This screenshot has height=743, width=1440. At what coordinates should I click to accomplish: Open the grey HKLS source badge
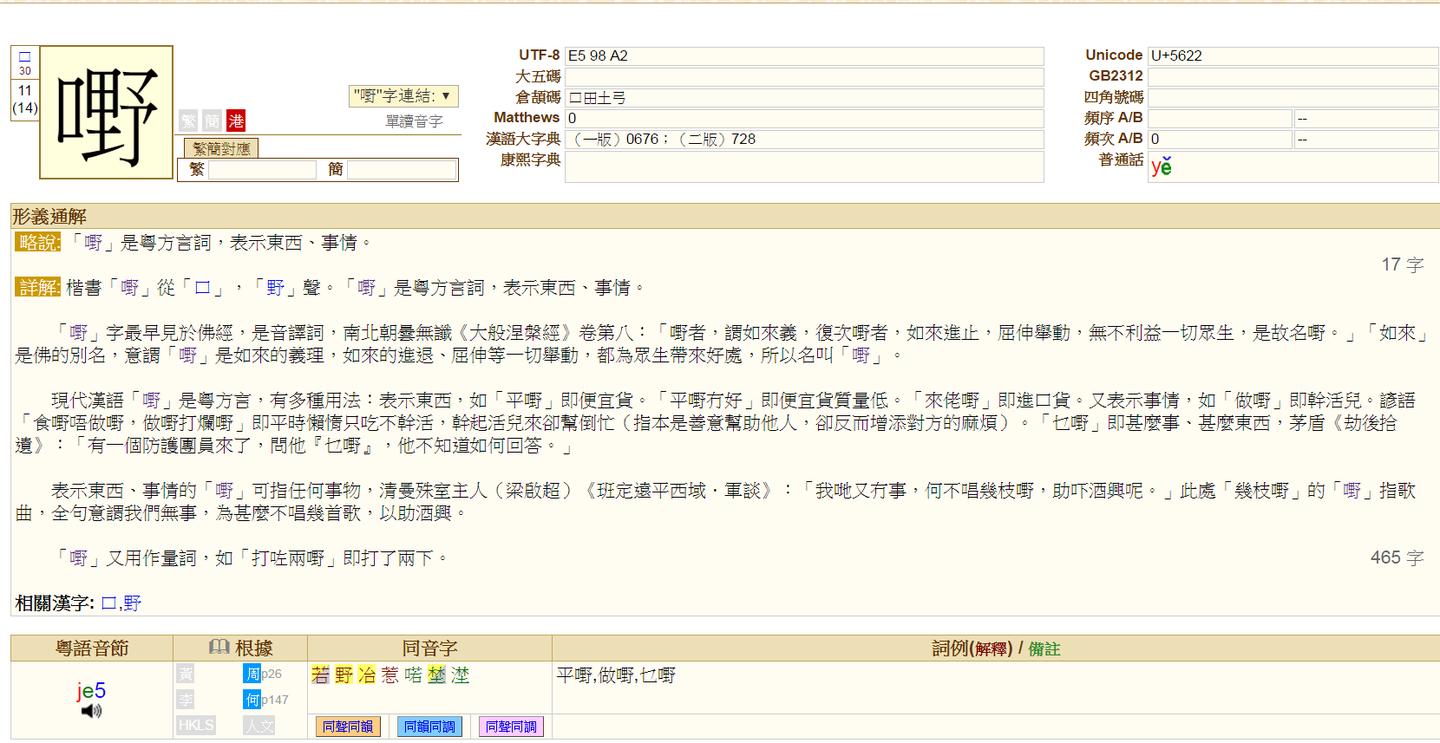coord(196,725)
